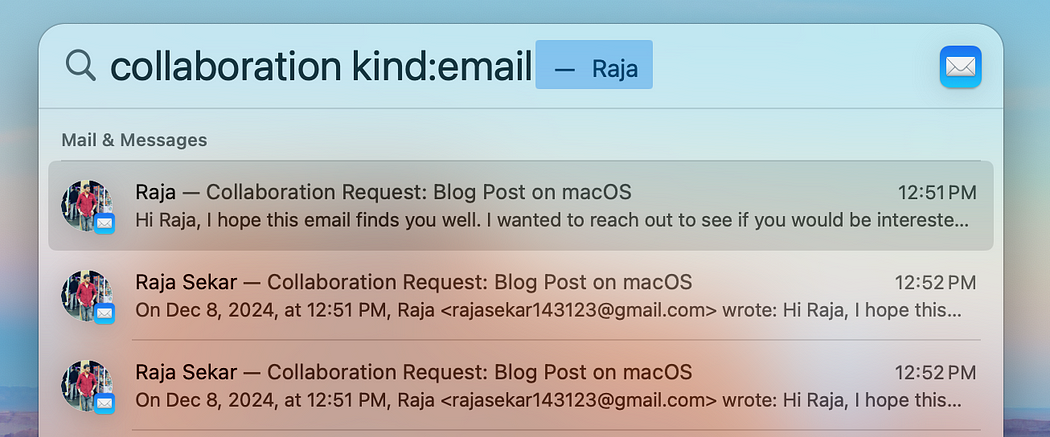Click the mail badge on top result's avatar
The height and width of the screenshot is (437, 1050).
105,223
